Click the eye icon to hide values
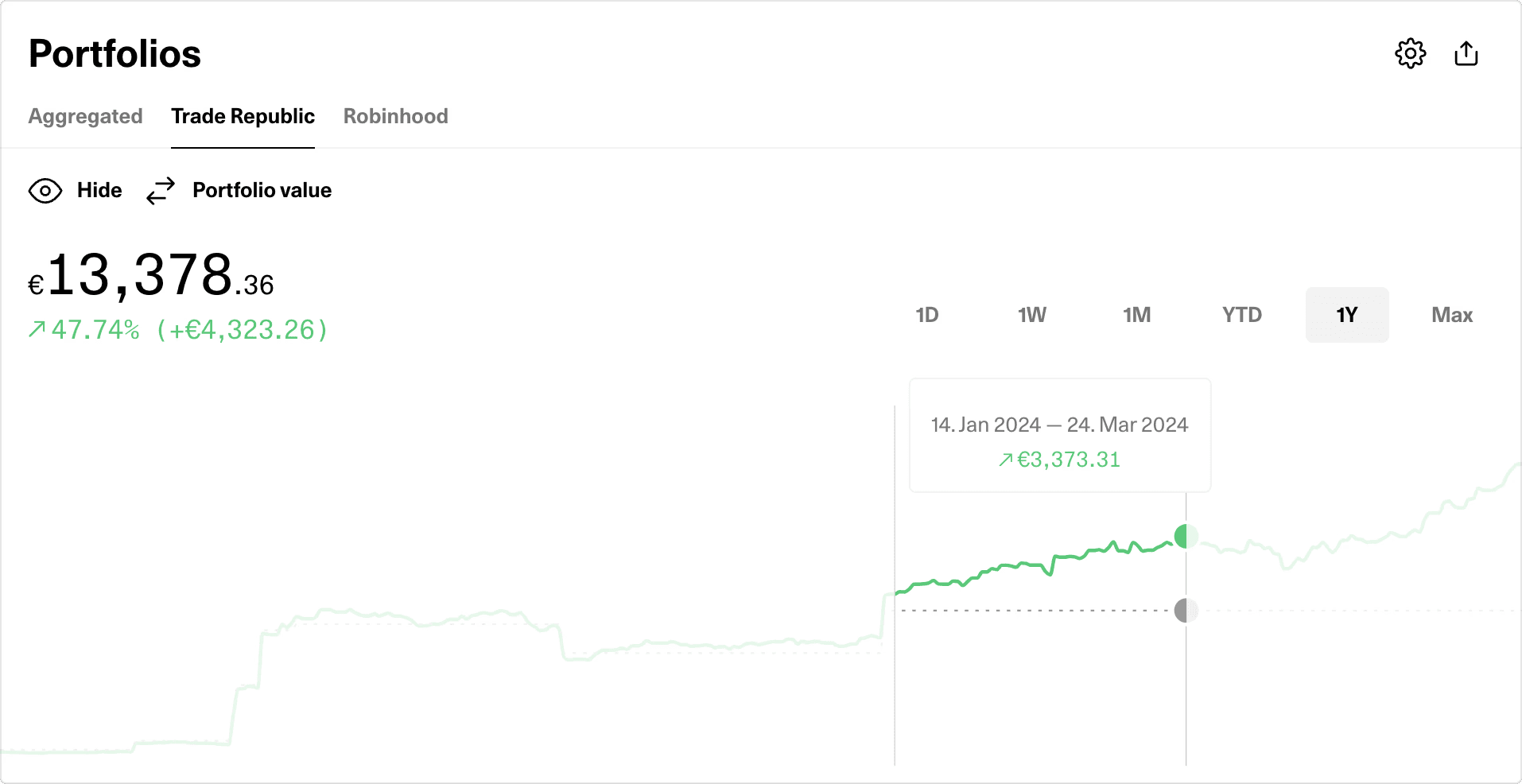The image size is (1522, 784). 45,191
